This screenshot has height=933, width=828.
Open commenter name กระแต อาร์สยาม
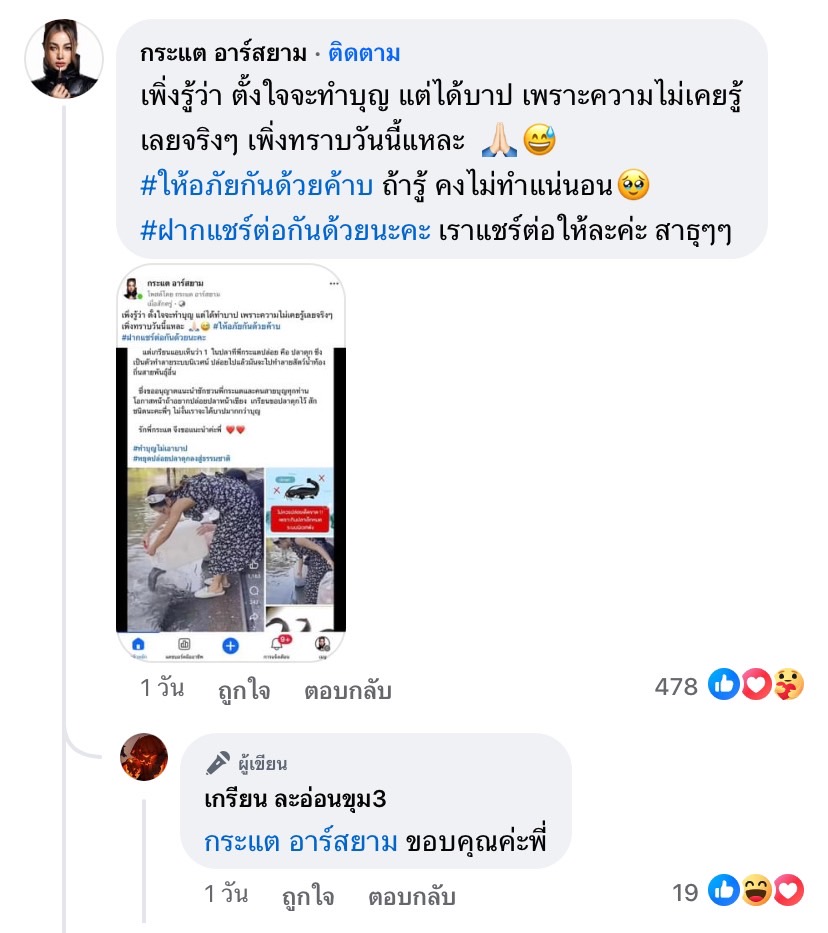point(224,54)
